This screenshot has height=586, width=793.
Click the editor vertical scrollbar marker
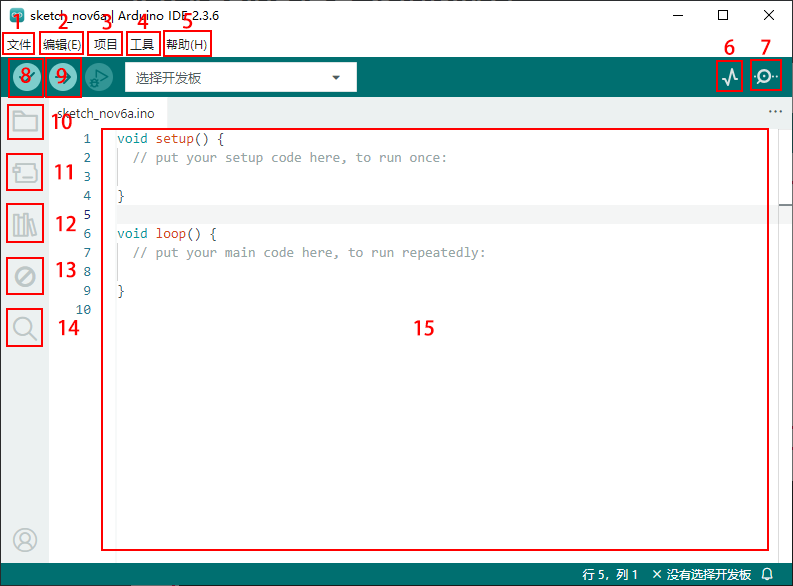coord(785,205)
